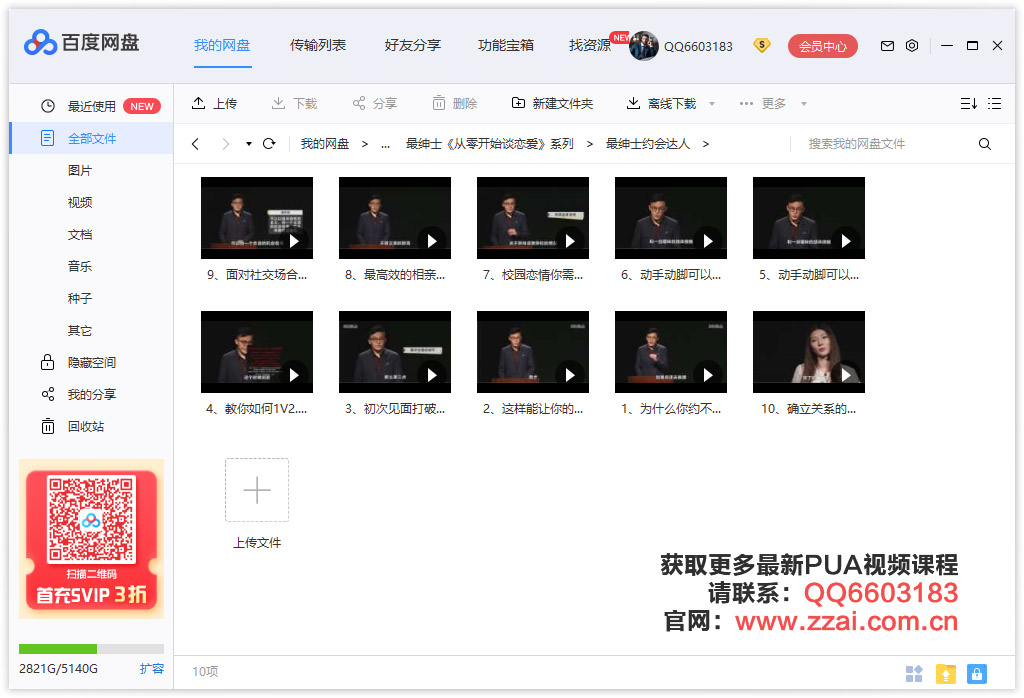Select video 8、最高效的相亲 thumbnail
This screenshot has height=698, width=1024.
click(394, 217)
